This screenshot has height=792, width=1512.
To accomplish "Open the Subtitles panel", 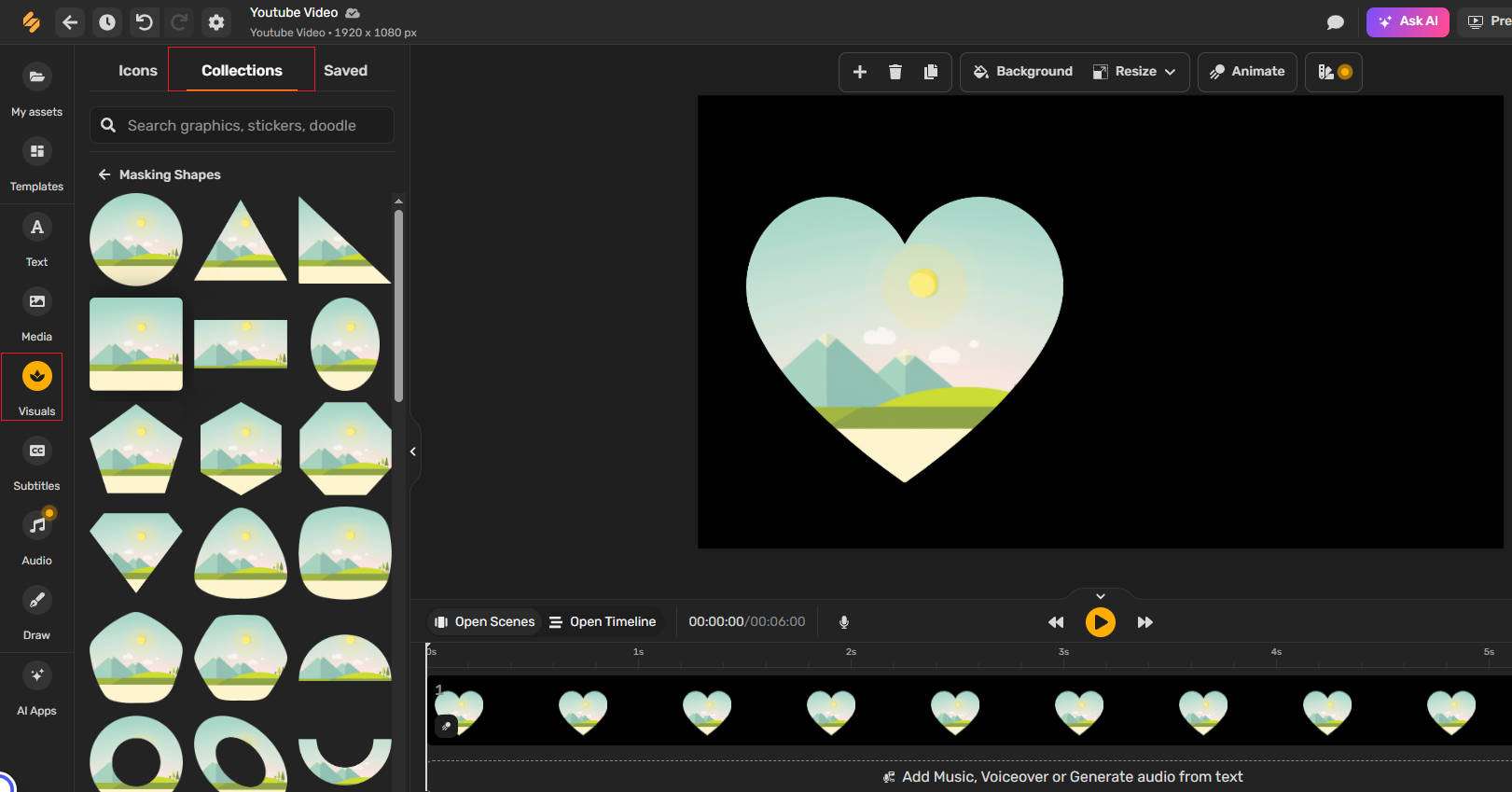I will pos(36,465).
